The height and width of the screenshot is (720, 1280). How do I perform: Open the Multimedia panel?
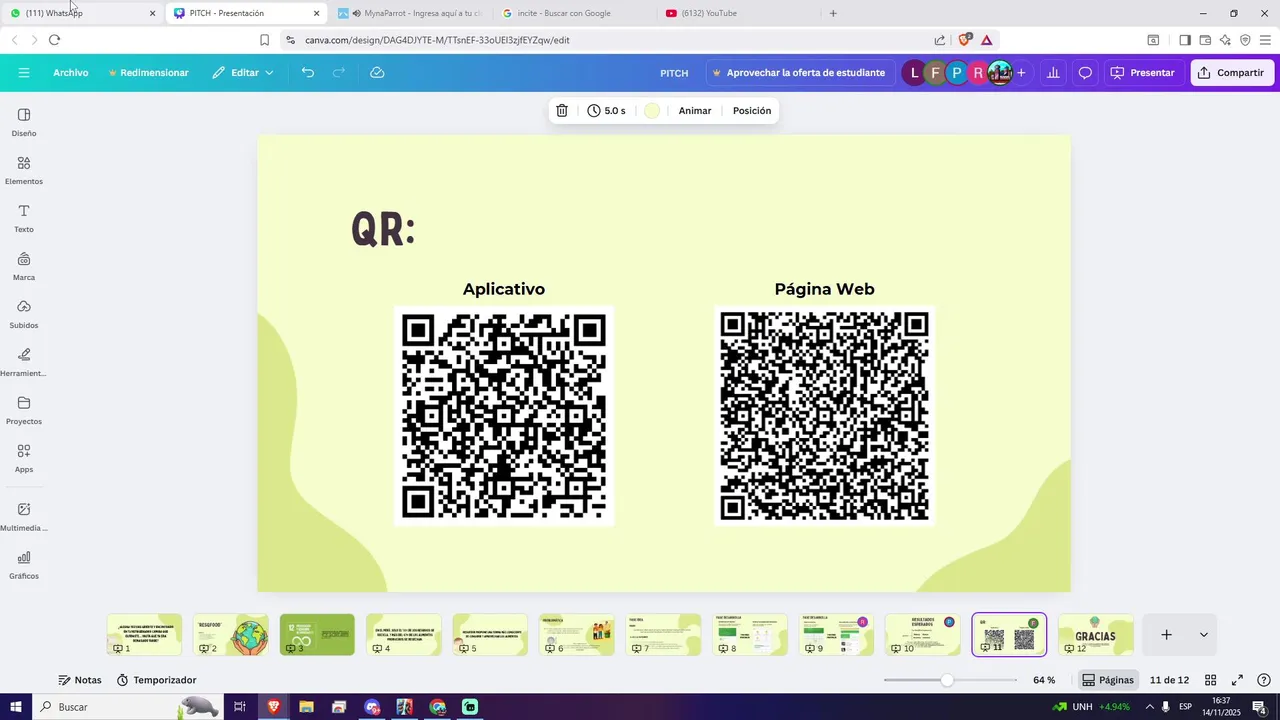[x=24, y=516]
